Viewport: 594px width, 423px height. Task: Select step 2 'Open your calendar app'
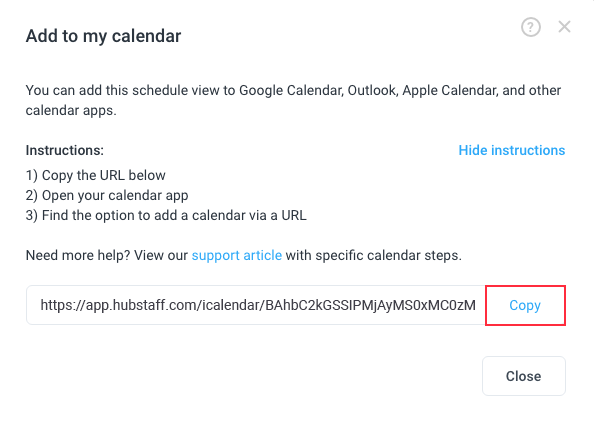click(107, 195)
